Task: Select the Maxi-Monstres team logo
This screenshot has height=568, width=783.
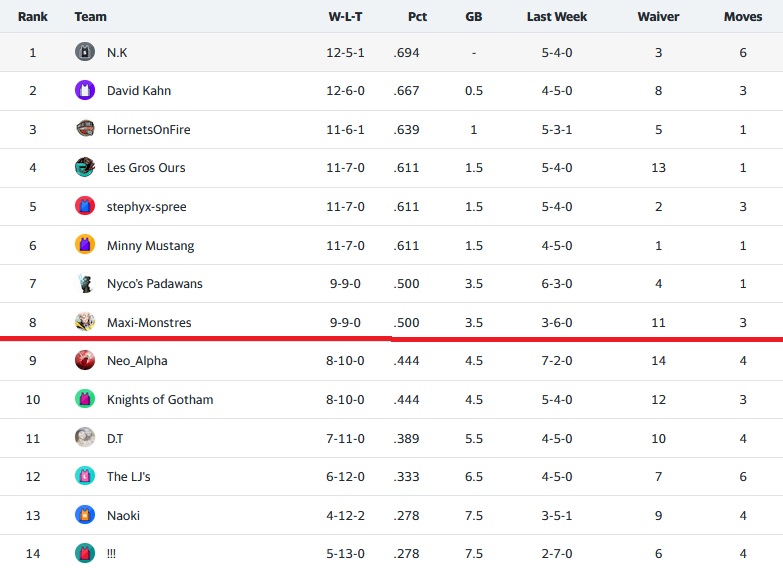Action: point(85,322)
